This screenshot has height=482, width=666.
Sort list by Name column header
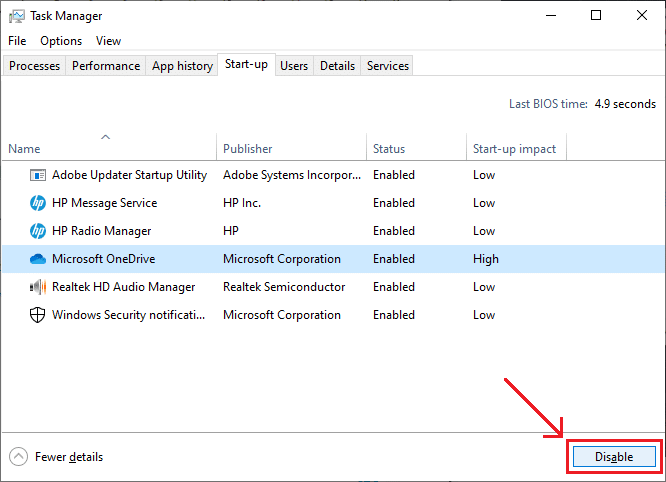24,149
